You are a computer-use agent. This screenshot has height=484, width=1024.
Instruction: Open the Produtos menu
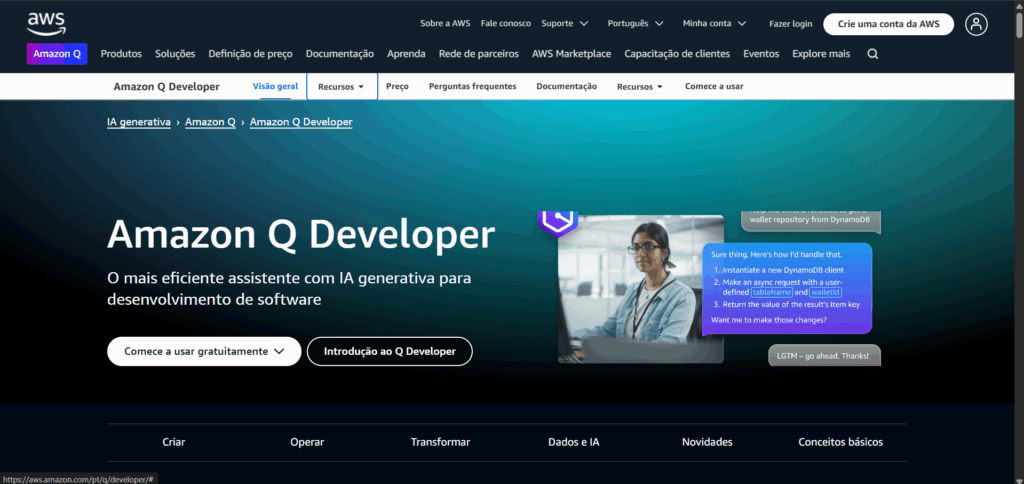coord(121,54)
